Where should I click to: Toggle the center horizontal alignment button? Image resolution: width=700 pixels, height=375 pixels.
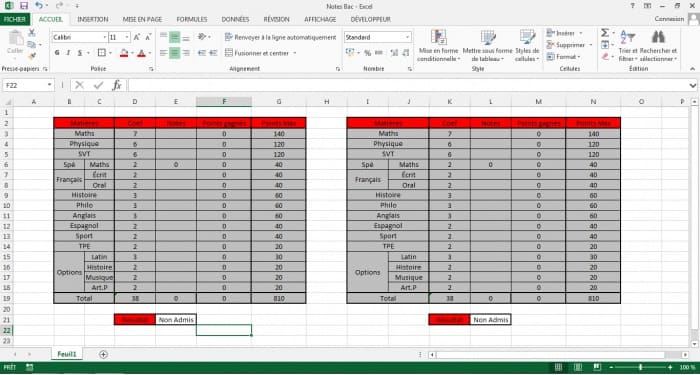pyautogui.click(x=175, y=53)
